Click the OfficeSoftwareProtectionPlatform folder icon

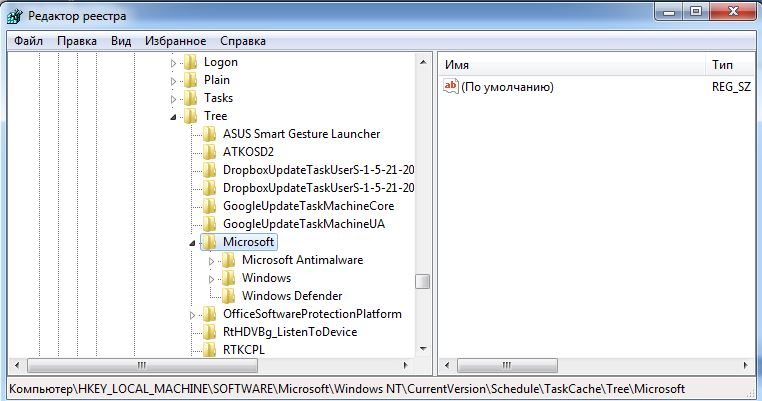tap(209, 314)
